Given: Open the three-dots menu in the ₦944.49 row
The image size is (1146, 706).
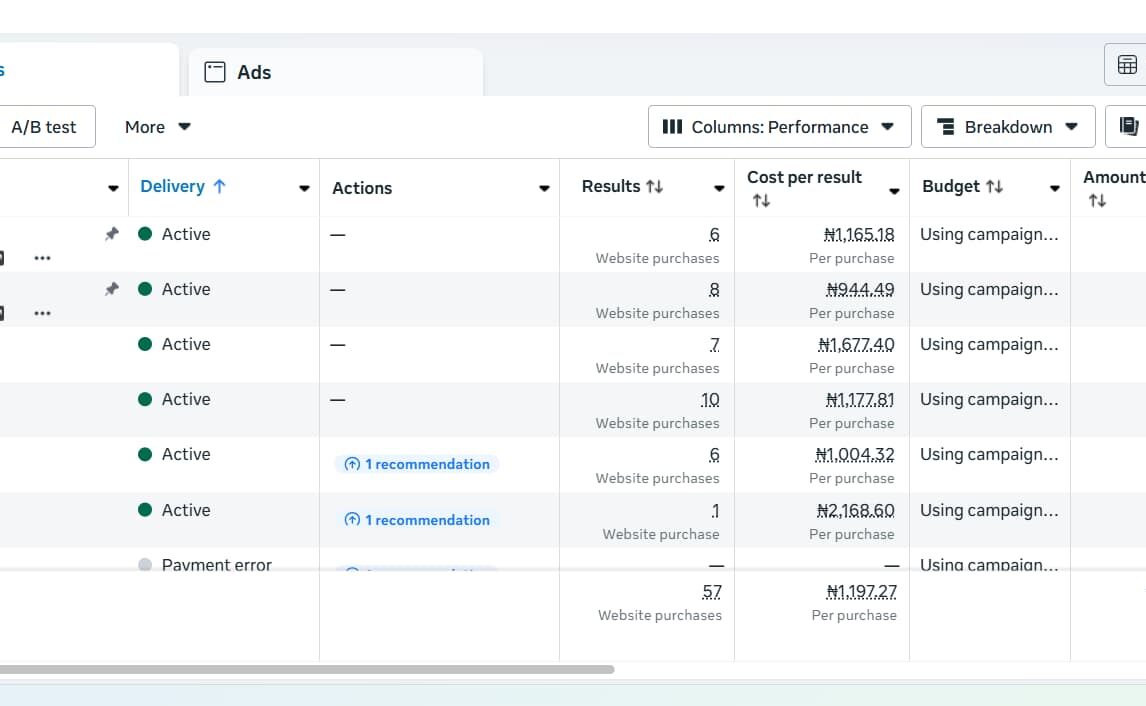Looking at the screenshot, I should (x=42, y=313).
